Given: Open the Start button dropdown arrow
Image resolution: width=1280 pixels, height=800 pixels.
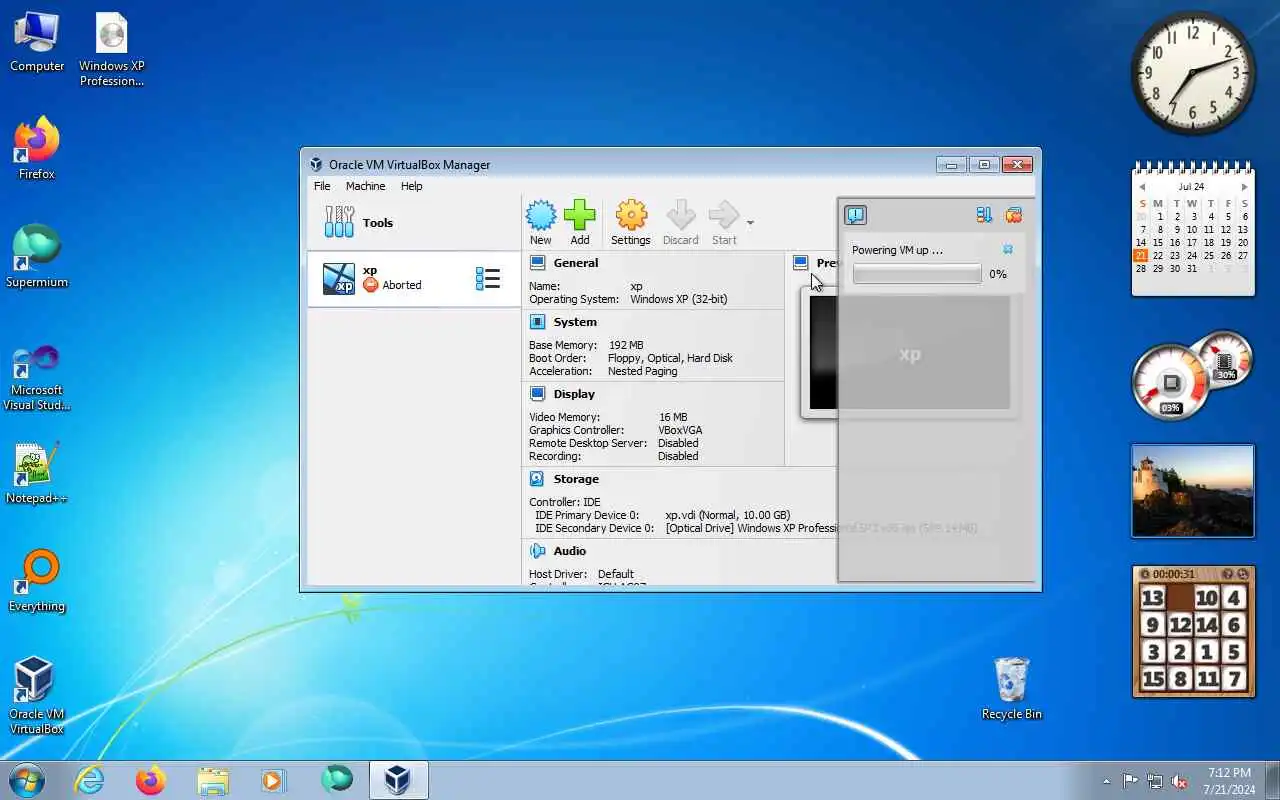Looking at the screenshot, I should tap(750, 223).
